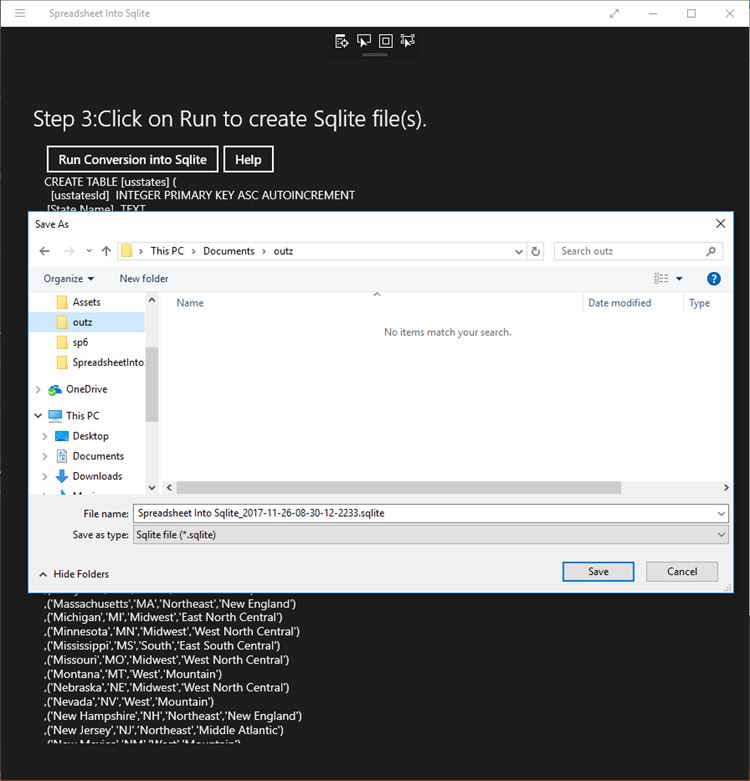Image resolution: width=750 pixels, height=781 pixels.
Task: Click Hide Folders
Action: [x=74, y=574]
